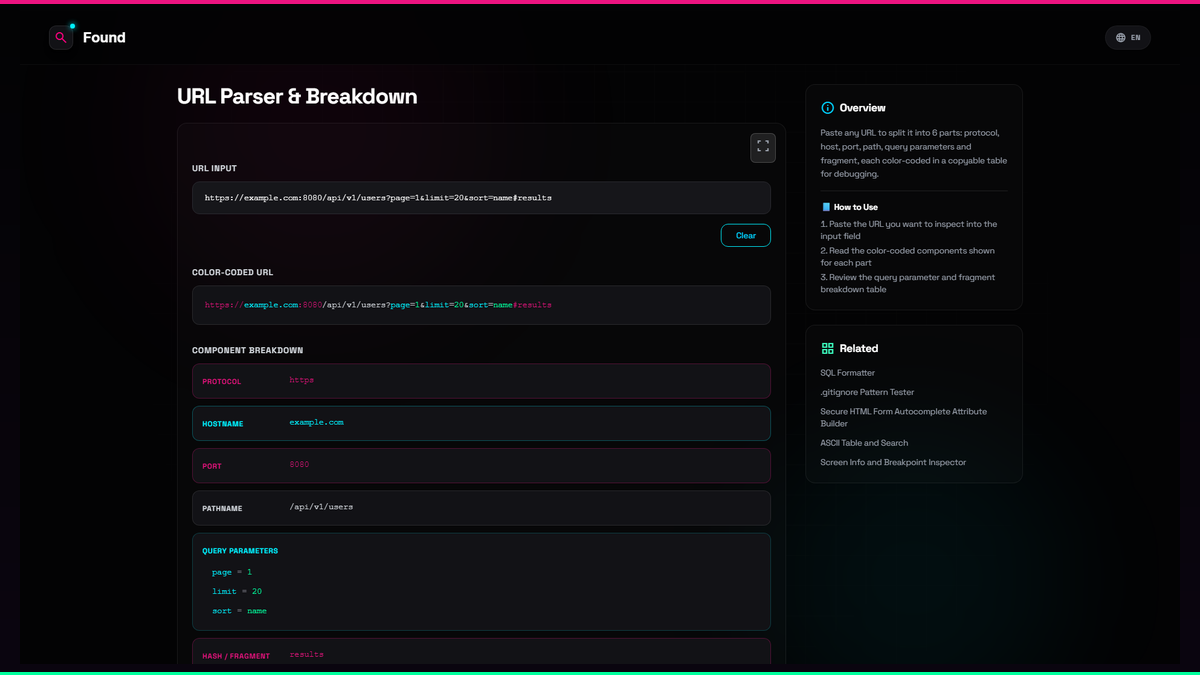Click the Related heading text

tap(859, 349)
